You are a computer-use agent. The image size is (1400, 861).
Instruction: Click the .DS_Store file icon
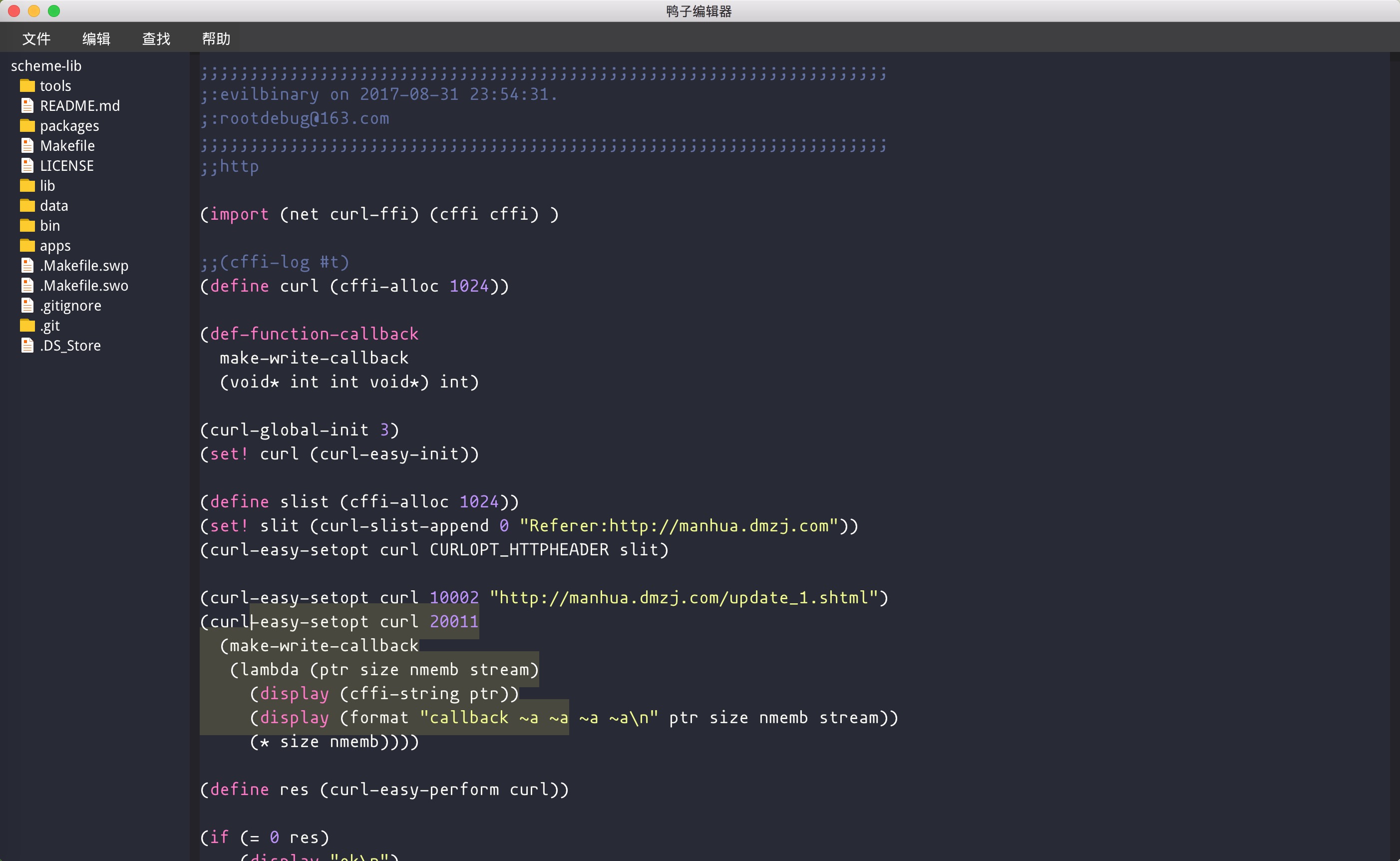tap(27, 346)
